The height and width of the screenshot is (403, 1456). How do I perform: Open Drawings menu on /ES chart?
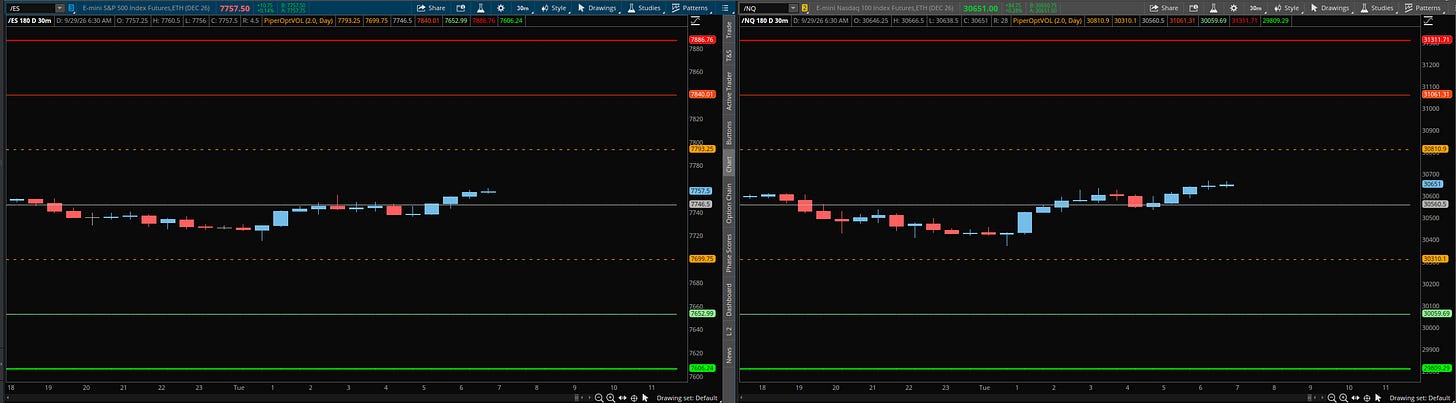pyautogui.click(x=596, y=8)
